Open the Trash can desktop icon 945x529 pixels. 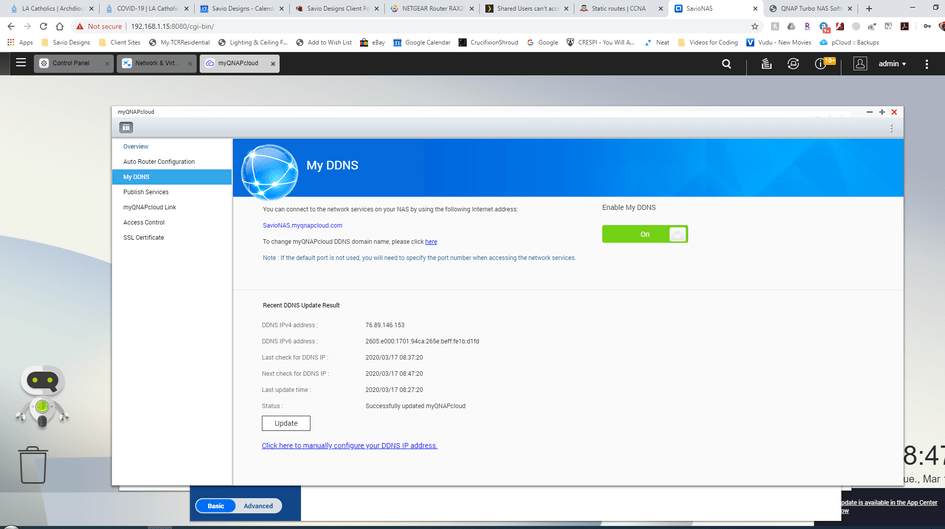pos(33,465)
